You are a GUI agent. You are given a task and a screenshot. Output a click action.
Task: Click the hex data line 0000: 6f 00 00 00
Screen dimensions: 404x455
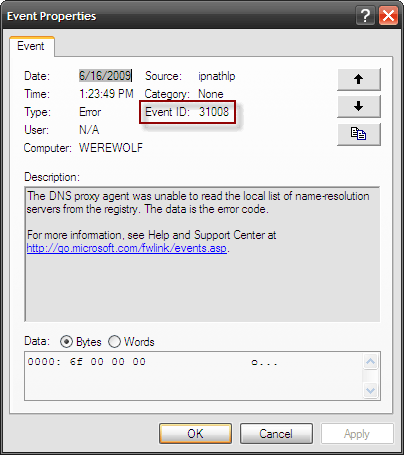87,362
